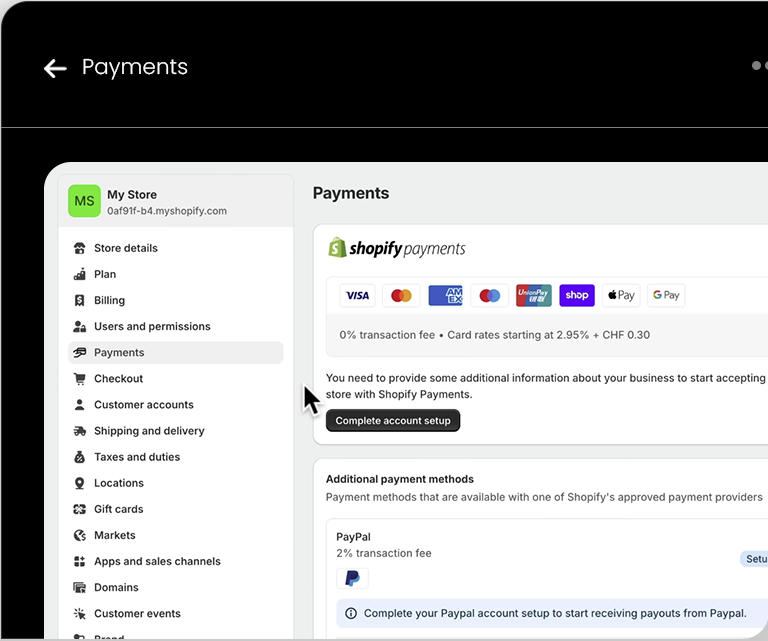Click the Domains icon
This screenshot has height=641, width=768.
tap(79, 587)
